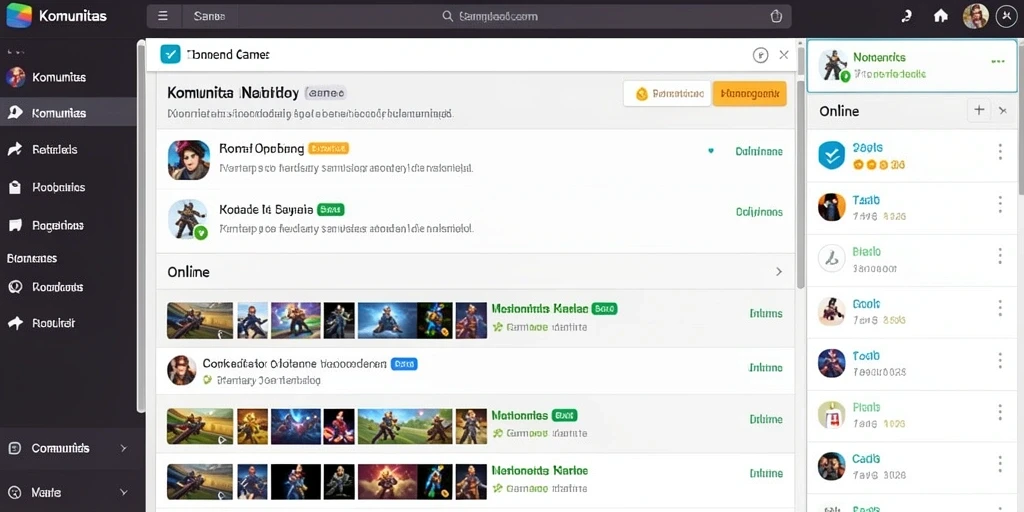Expand the Mante section chevron
1024x512 pixels.
click(124, 492)
